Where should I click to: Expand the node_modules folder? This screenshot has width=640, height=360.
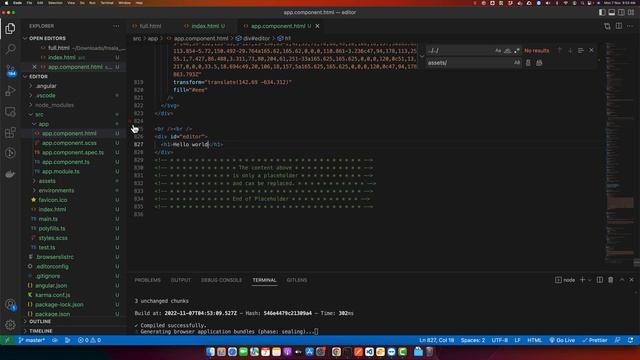click(54, 105)
